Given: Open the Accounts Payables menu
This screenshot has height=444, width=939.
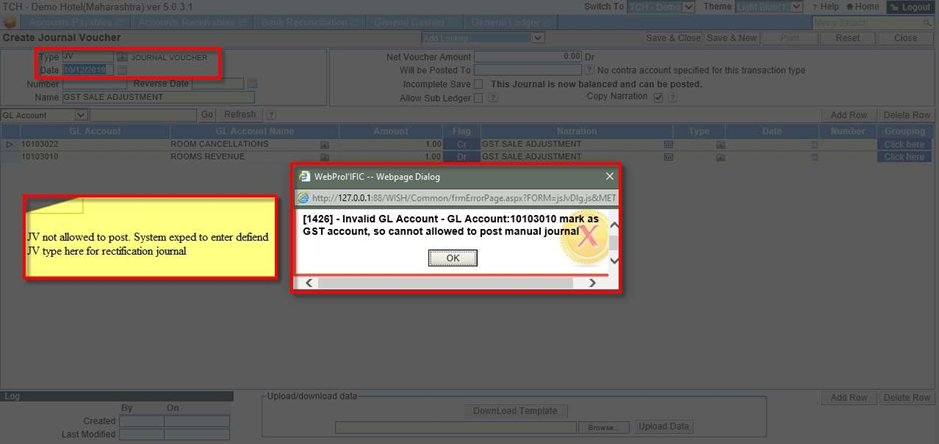Looking at the screenshot, I should [76, 22].
